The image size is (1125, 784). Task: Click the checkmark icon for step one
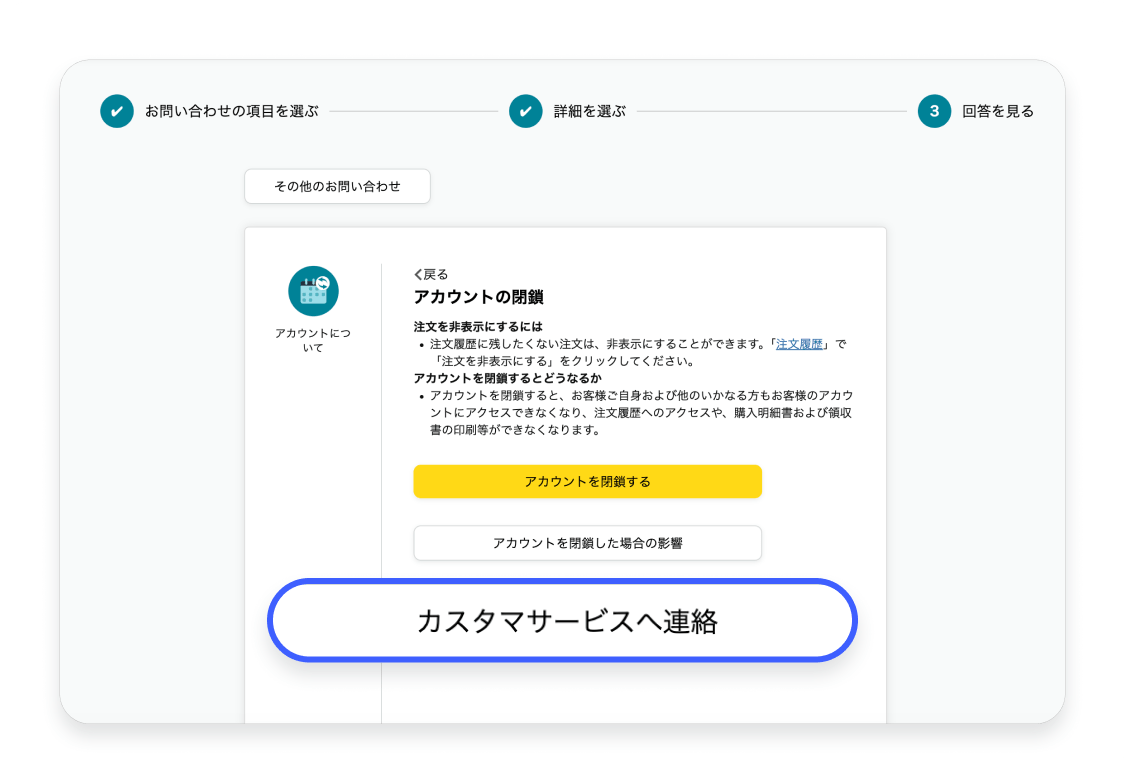coord(117,111)
